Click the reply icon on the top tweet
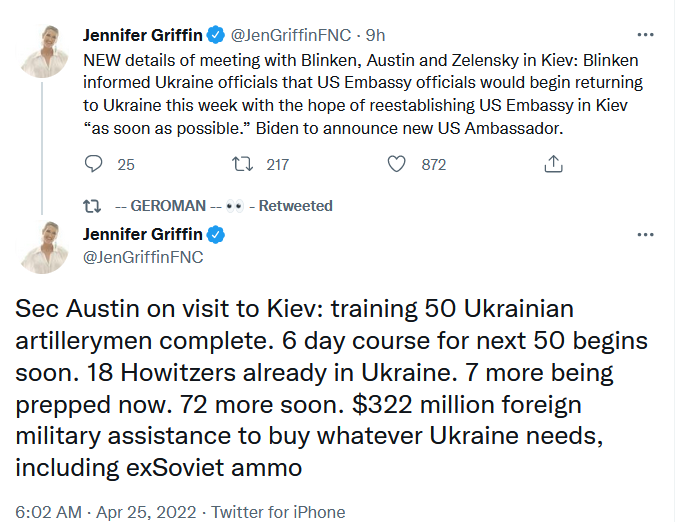The width and height of the screenshot is (675, 522). [x=94, y=164]
